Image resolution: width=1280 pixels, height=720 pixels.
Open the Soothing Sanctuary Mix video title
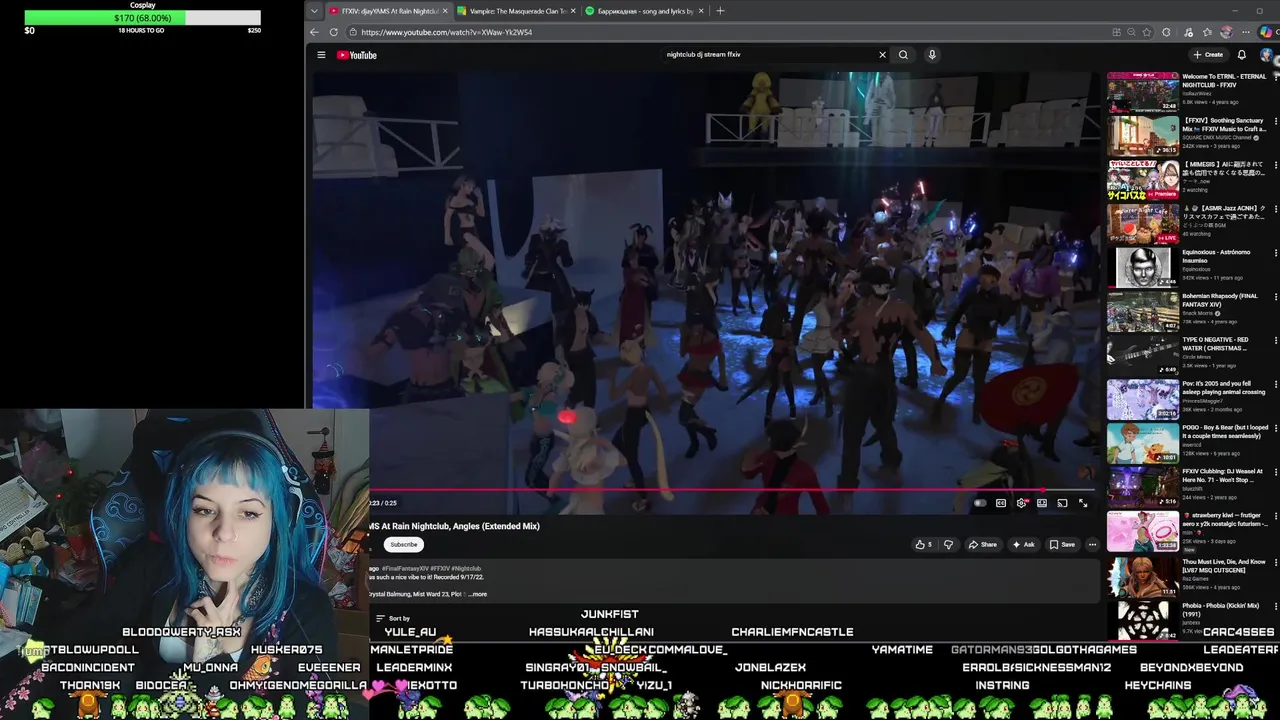coord(1223,124)
